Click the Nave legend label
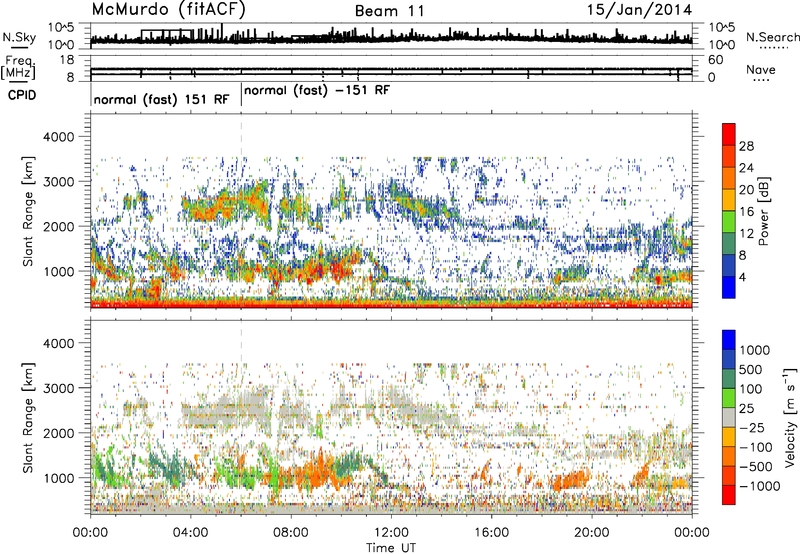Image resolution: width=800 pixels, height=554 pixels. pos(761,69)
